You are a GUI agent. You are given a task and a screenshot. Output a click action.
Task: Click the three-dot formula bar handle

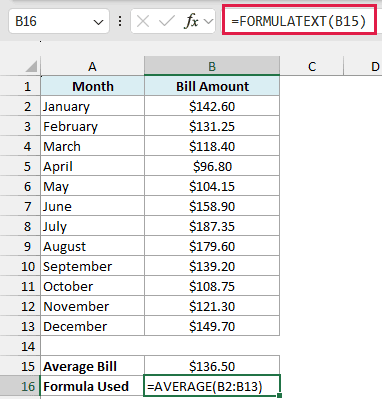tap(120, 22)
